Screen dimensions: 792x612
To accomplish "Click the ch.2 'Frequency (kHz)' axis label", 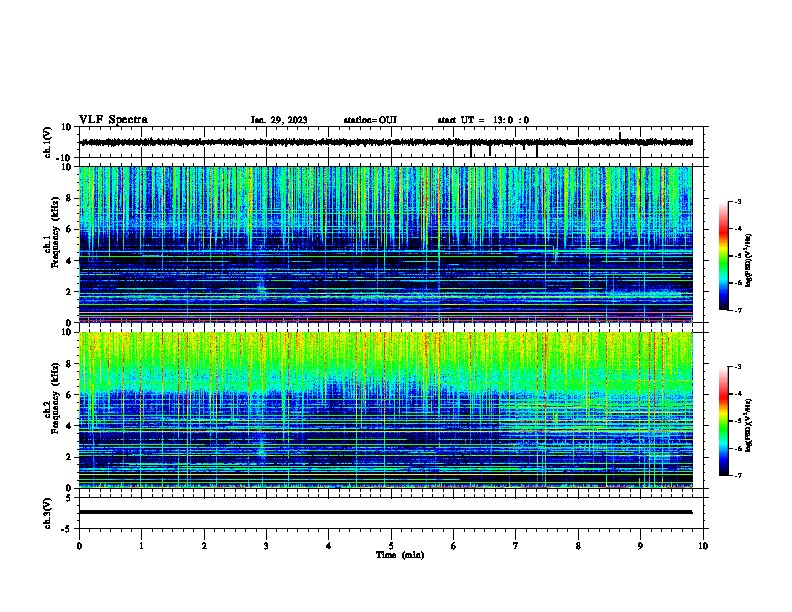I will pos(55,398).
